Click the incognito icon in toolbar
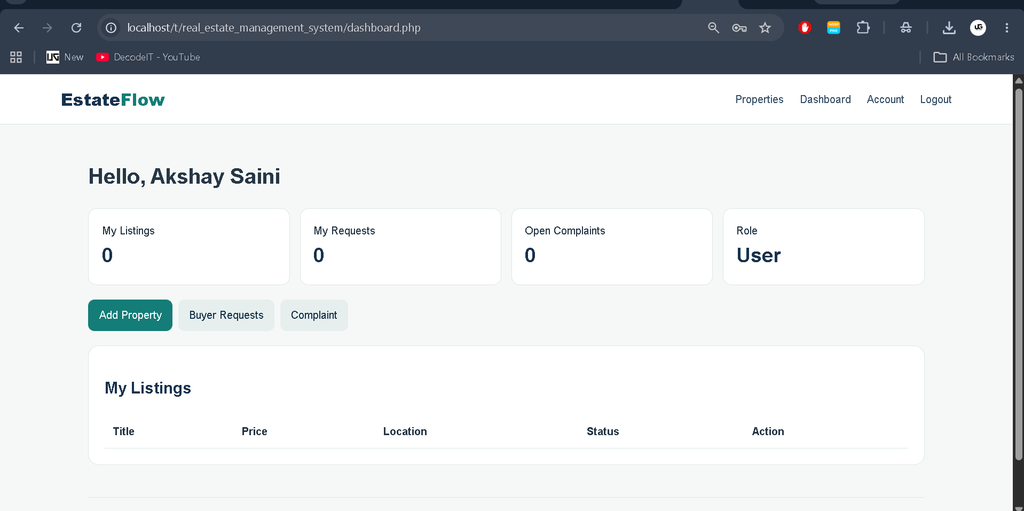The height and width of the screenshot is (511, 1024). click(x=906, y=27)
